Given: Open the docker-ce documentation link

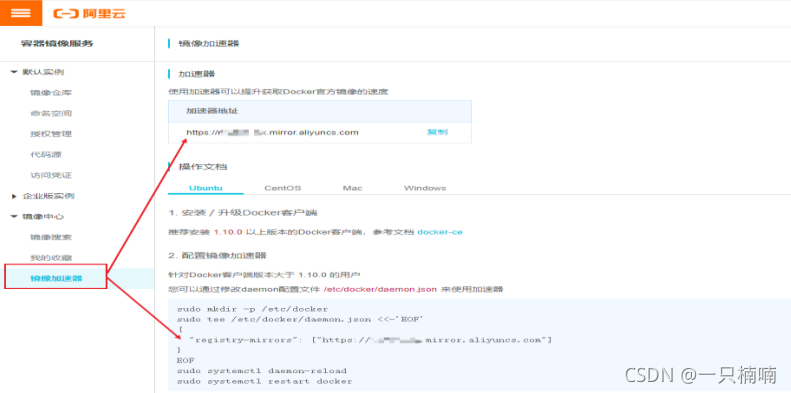Looking at the screenshot, I should point(440,232).
